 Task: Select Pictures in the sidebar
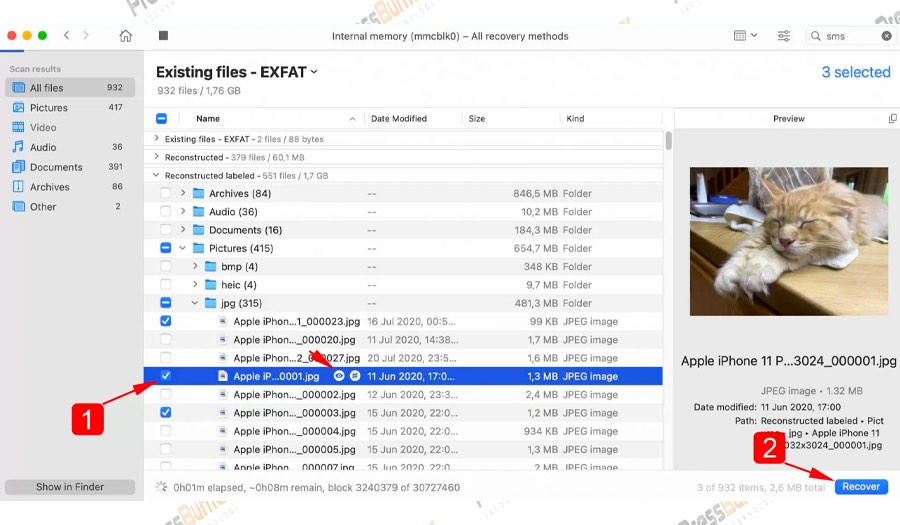coord(48,108)
